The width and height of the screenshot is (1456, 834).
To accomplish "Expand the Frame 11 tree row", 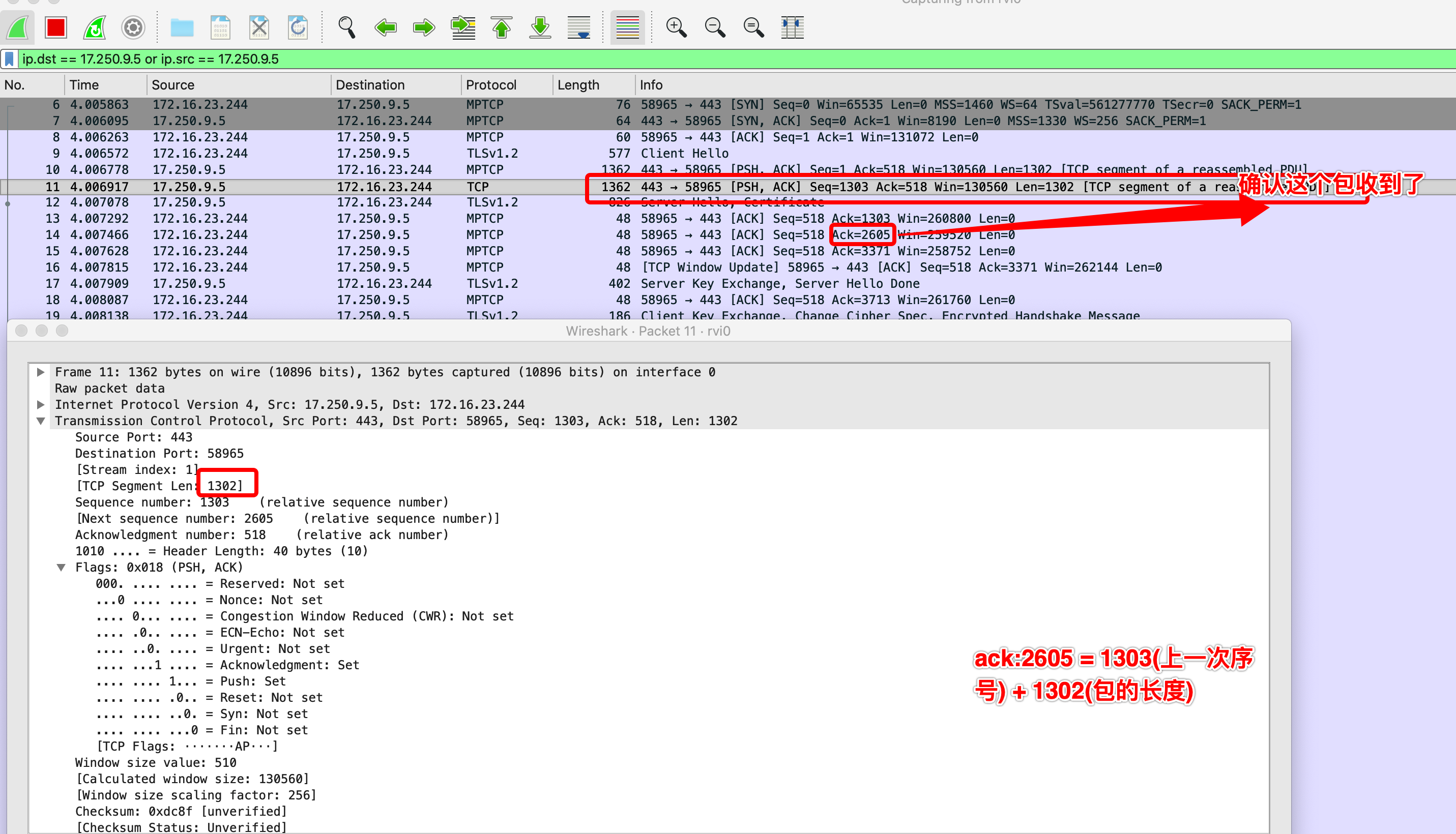I will 41,372.
